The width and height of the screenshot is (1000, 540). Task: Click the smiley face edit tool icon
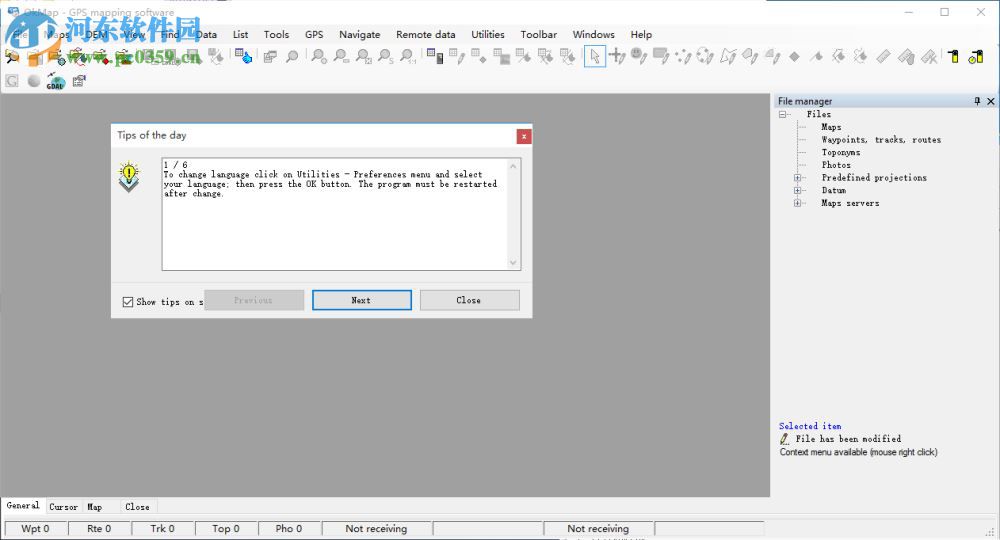point(638,57)
